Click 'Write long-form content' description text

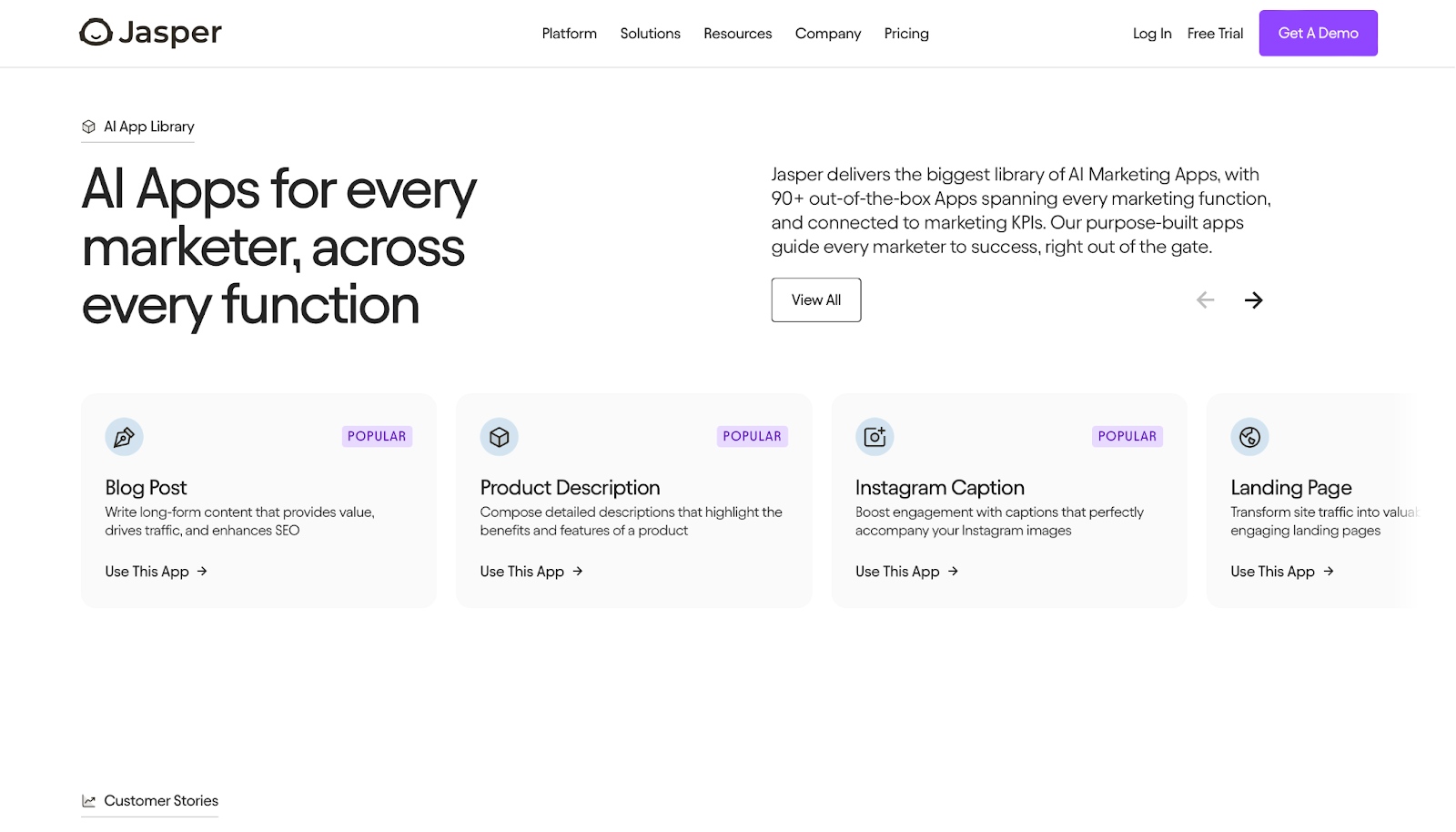[239, 522]
